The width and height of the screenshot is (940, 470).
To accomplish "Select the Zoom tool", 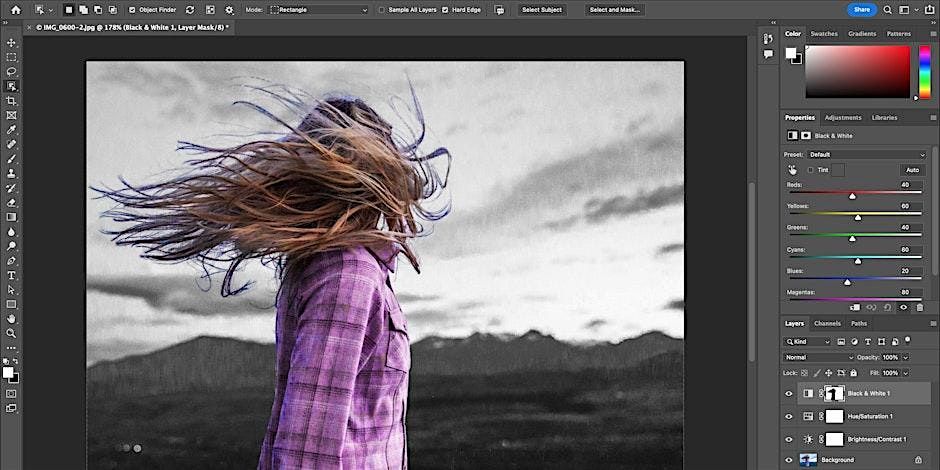I will [12, 333].
